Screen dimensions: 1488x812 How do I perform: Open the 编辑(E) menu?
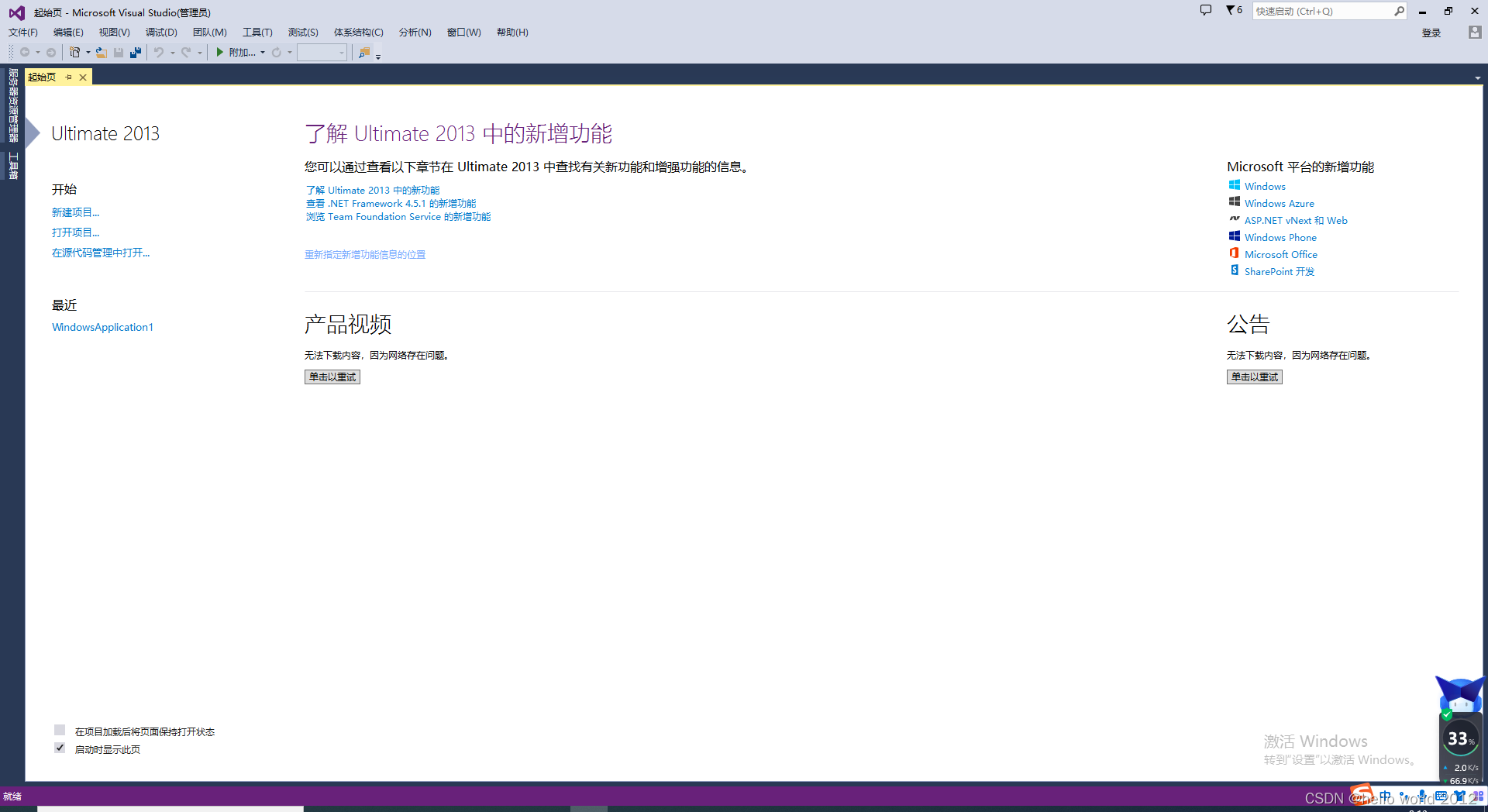[x=68, y=33]
